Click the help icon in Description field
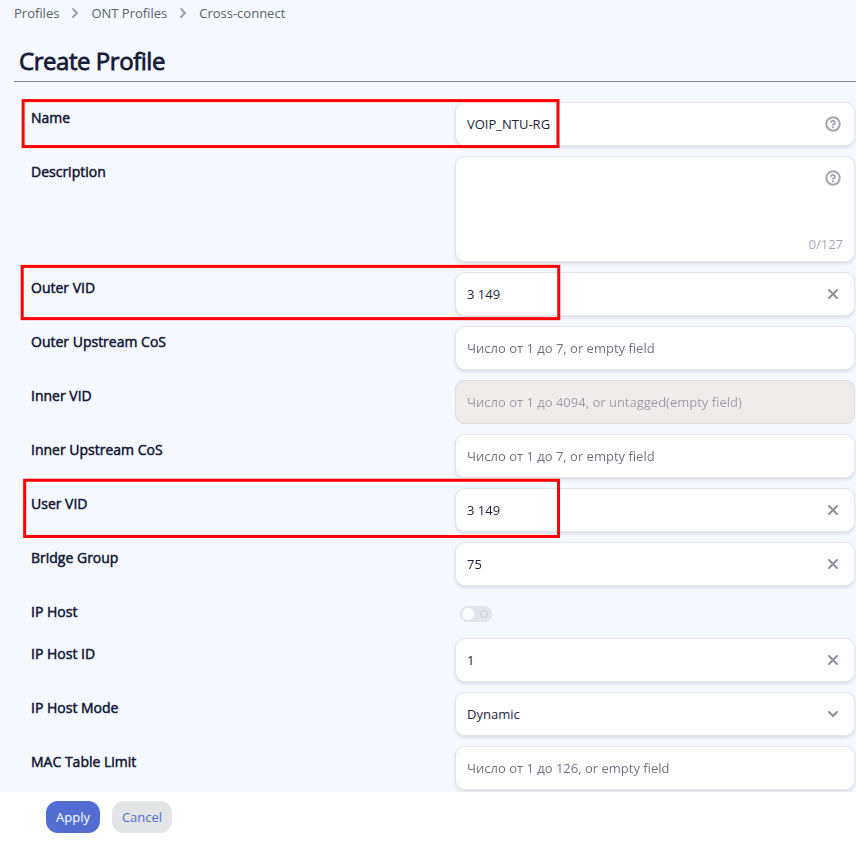Image resolution: width=856 pixels, height=842 pixels. pyautogui.click(x=832, y=178)
